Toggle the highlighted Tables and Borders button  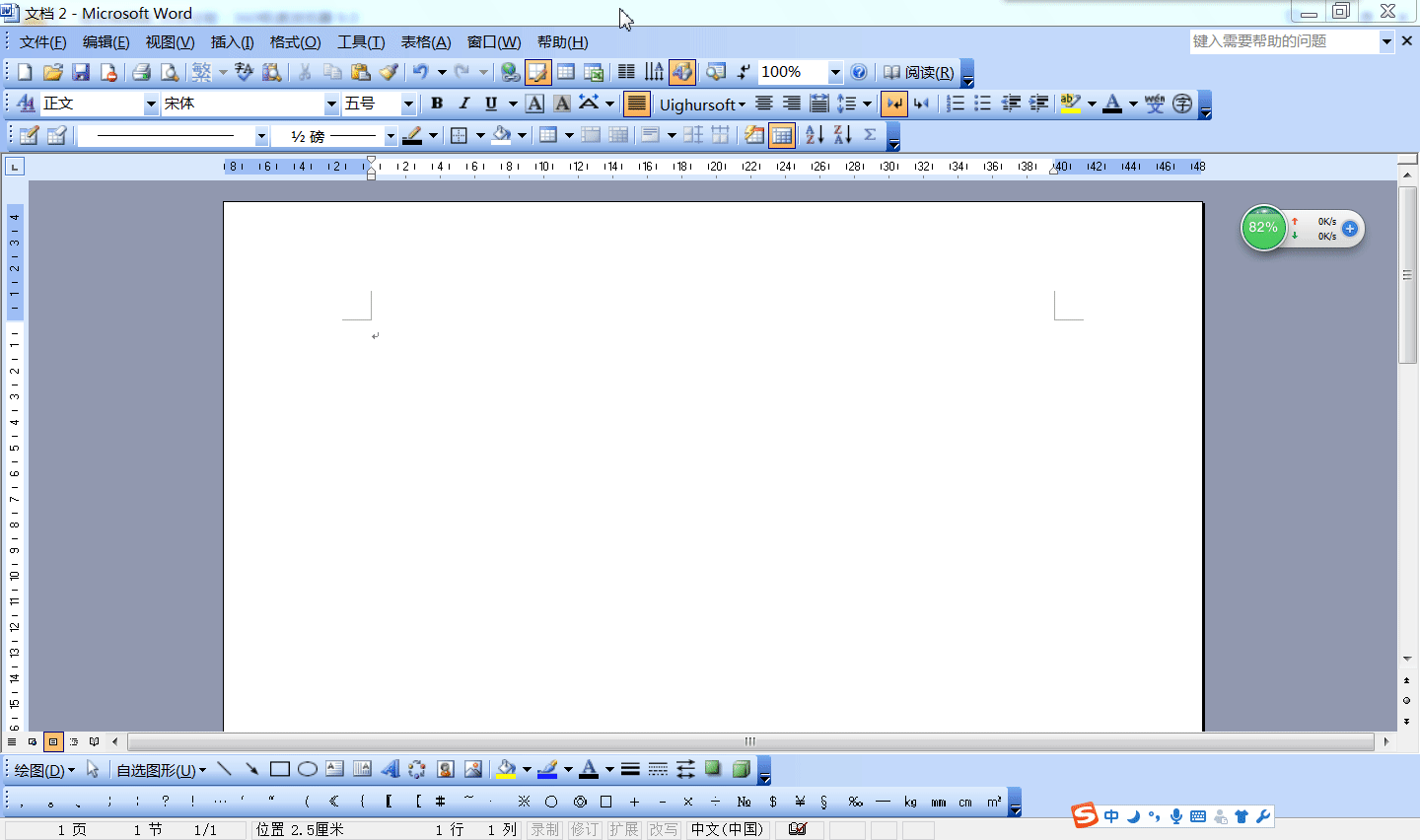(x=537, y=72)
